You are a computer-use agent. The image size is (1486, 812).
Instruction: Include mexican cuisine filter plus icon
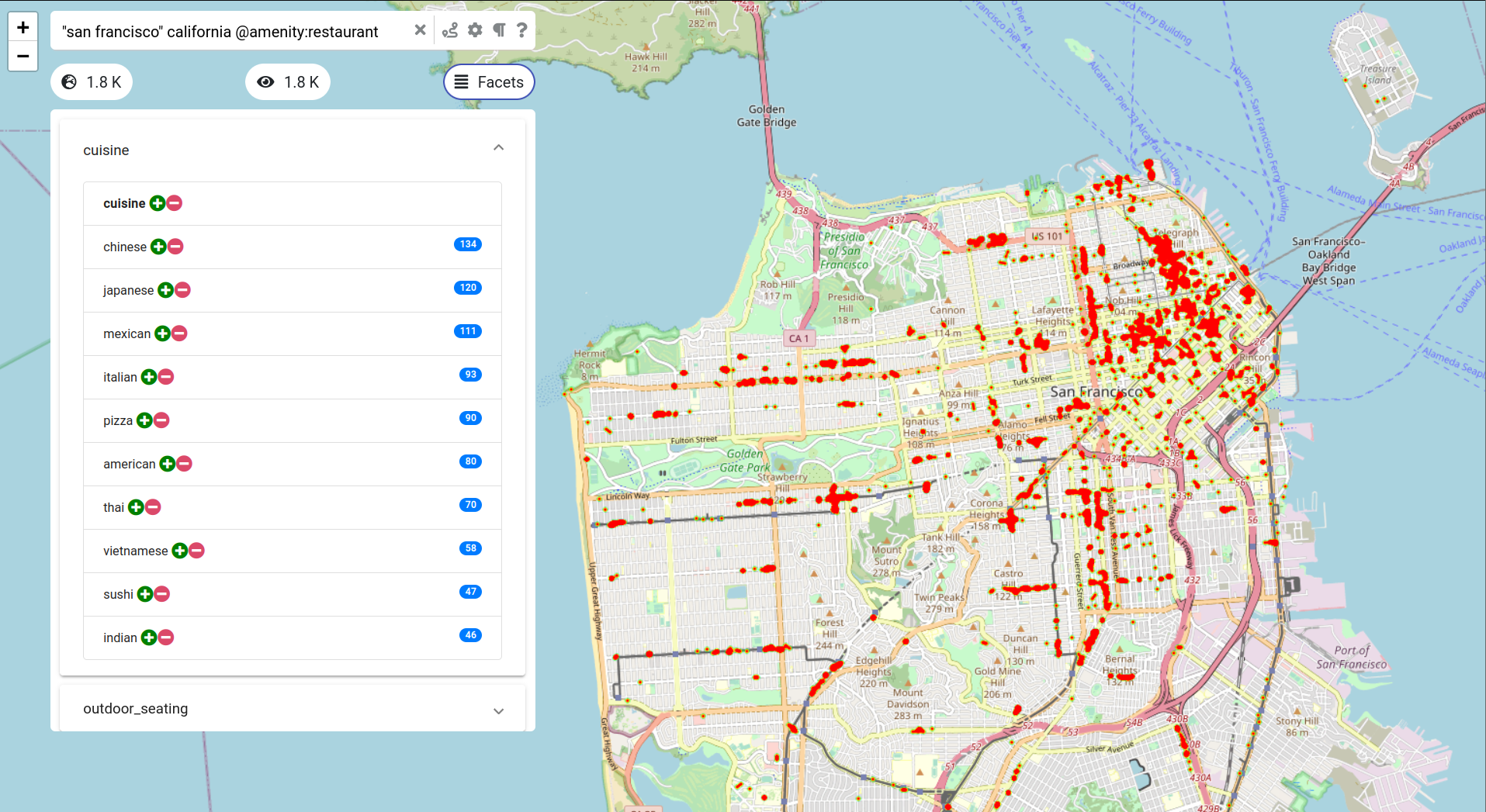click(162, 333)
